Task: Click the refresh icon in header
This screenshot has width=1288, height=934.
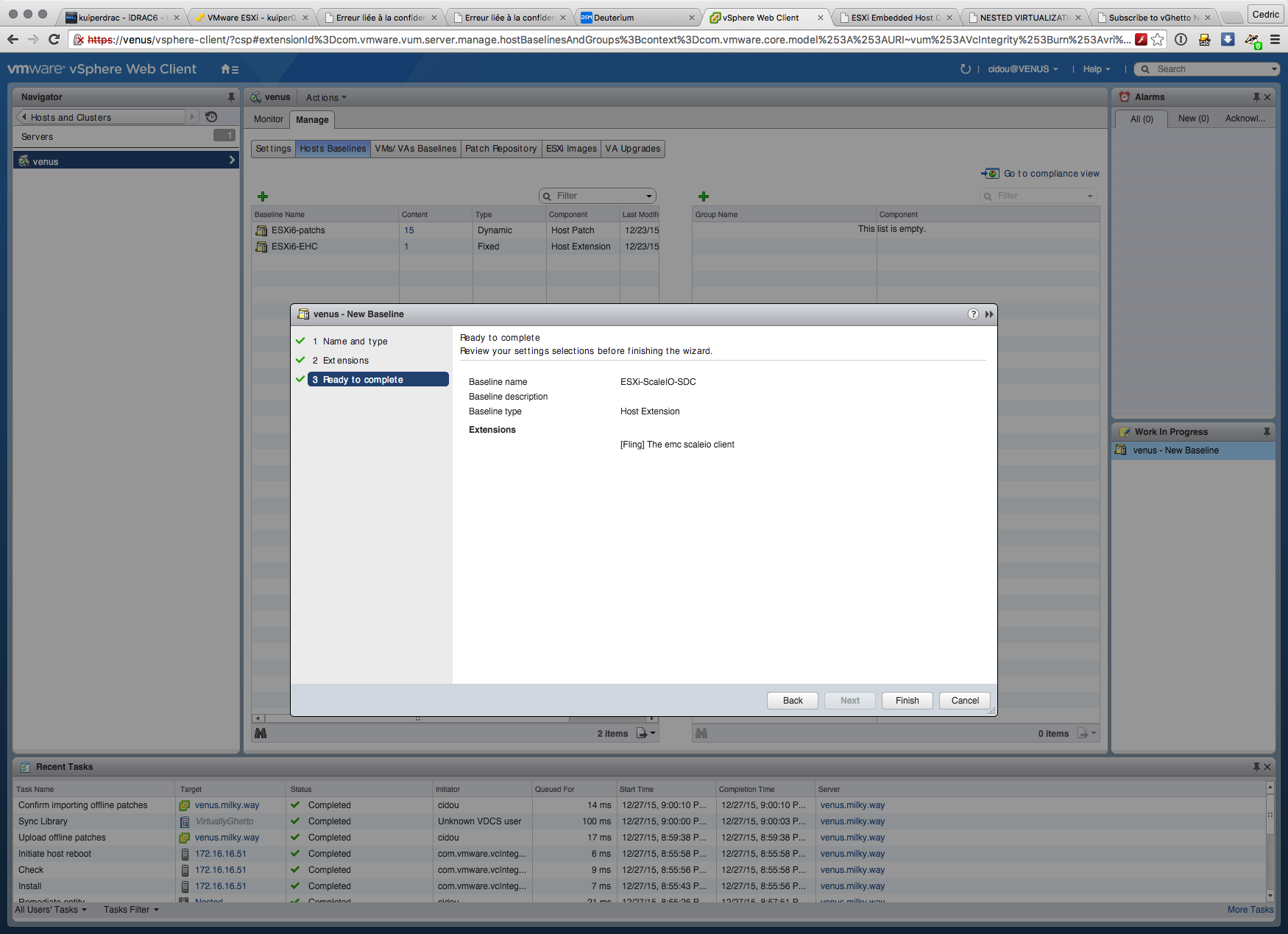Action: tap(965, 69)
